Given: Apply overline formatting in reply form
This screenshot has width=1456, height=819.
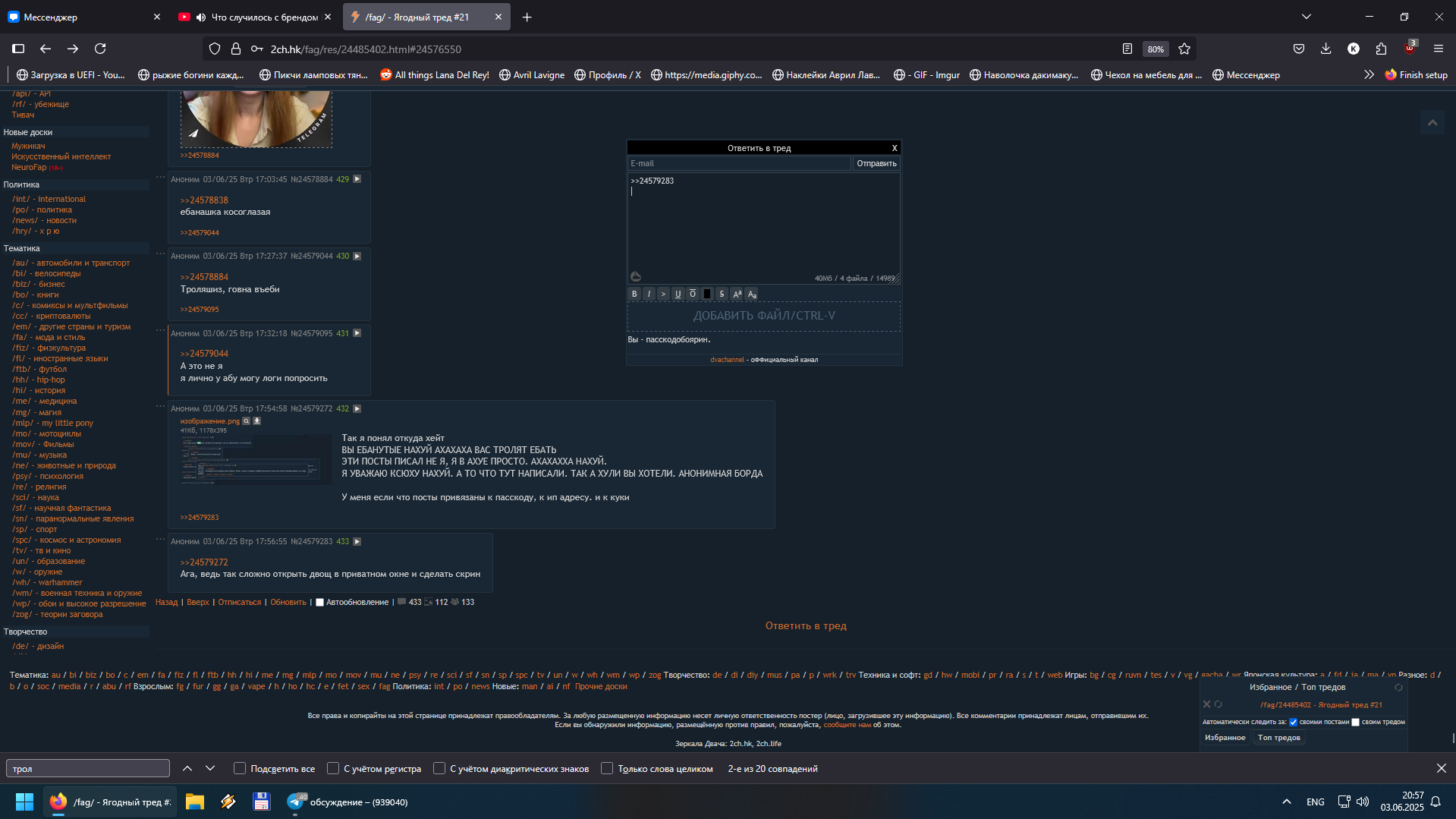Looking at the screenshot, I should [x=693, y=294].
